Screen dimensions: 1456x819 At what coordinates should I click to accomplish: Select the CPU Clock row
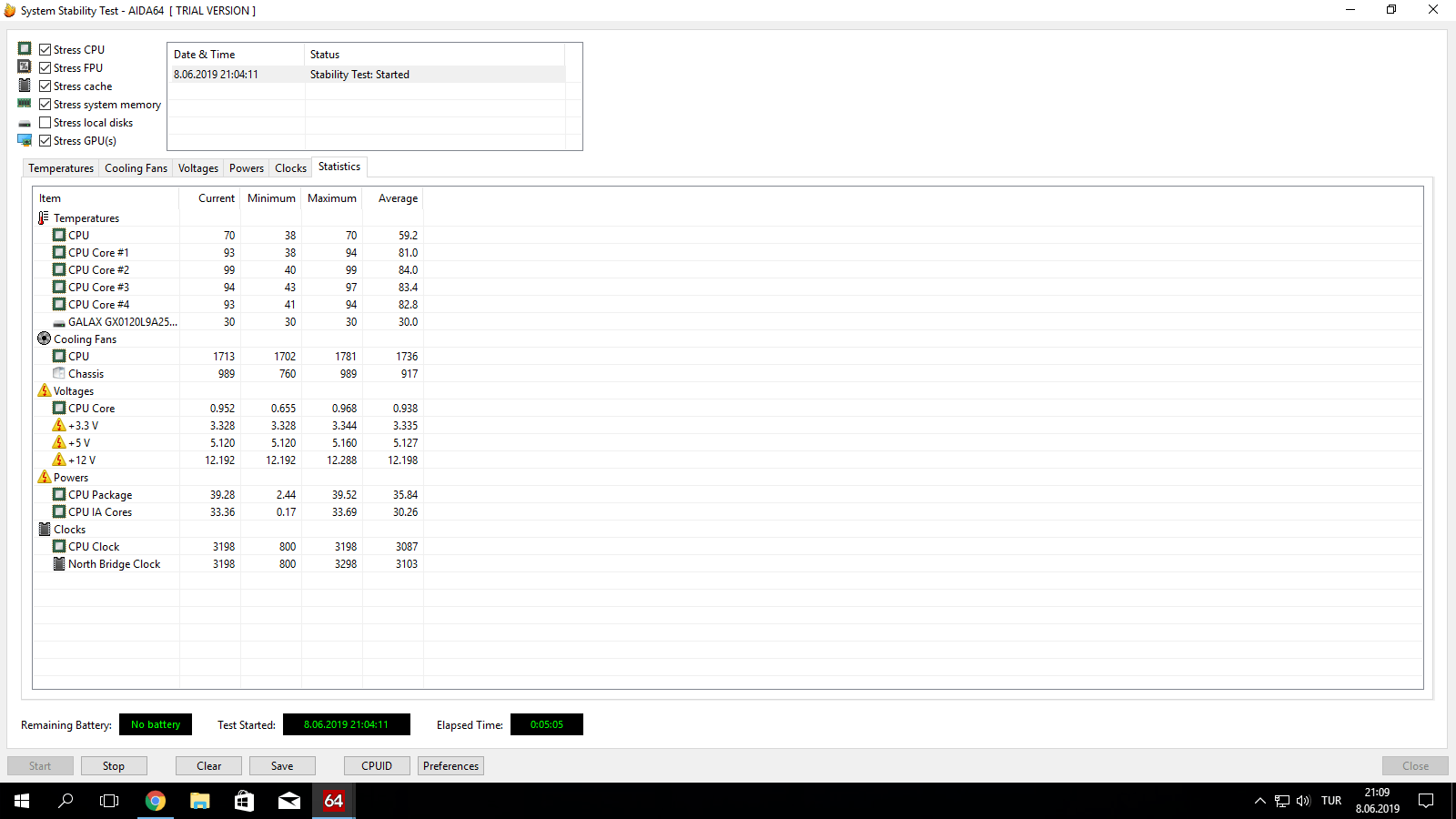click(x=228, y=547)
